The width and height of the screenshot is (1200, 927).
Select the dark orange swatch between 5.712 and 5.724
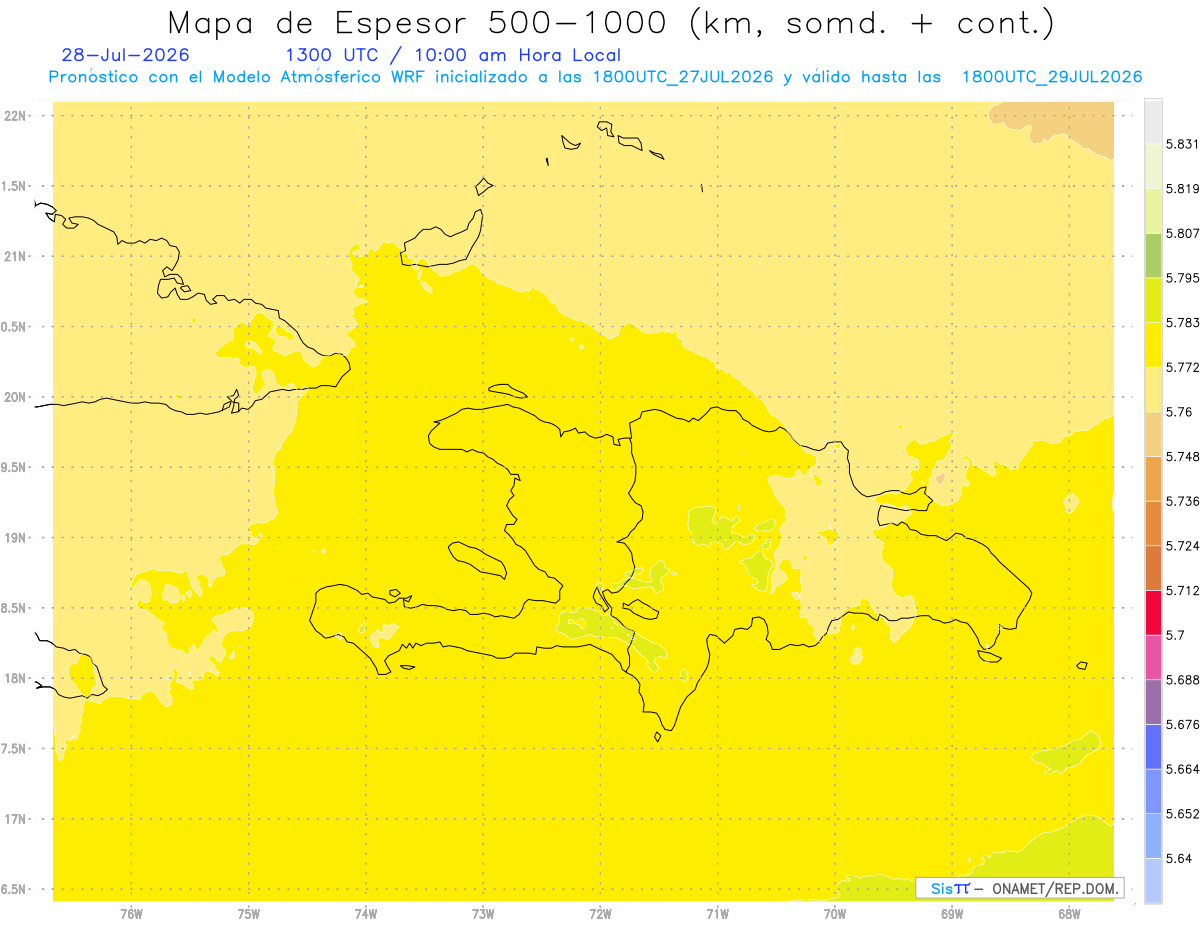point(1153,567)
